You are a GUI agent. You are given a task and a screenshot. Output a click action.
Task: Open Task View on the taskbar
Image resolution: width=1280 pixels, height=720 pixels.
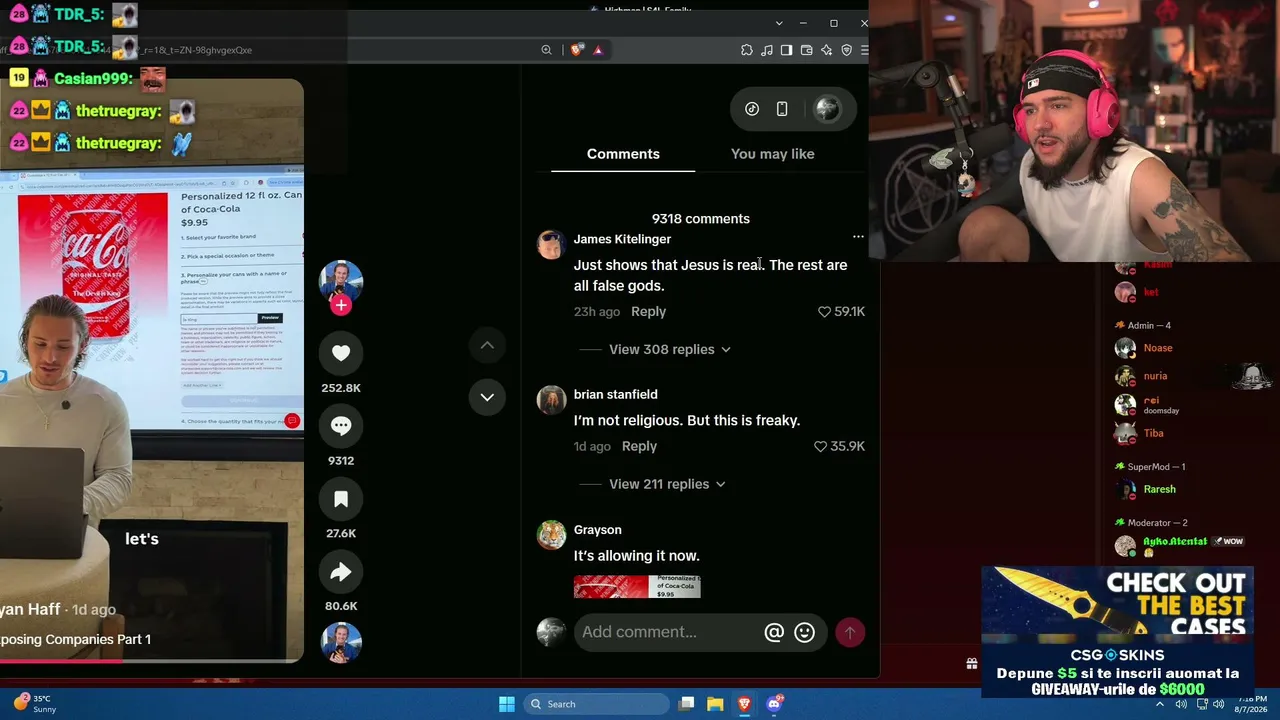[x=686, y=704]
